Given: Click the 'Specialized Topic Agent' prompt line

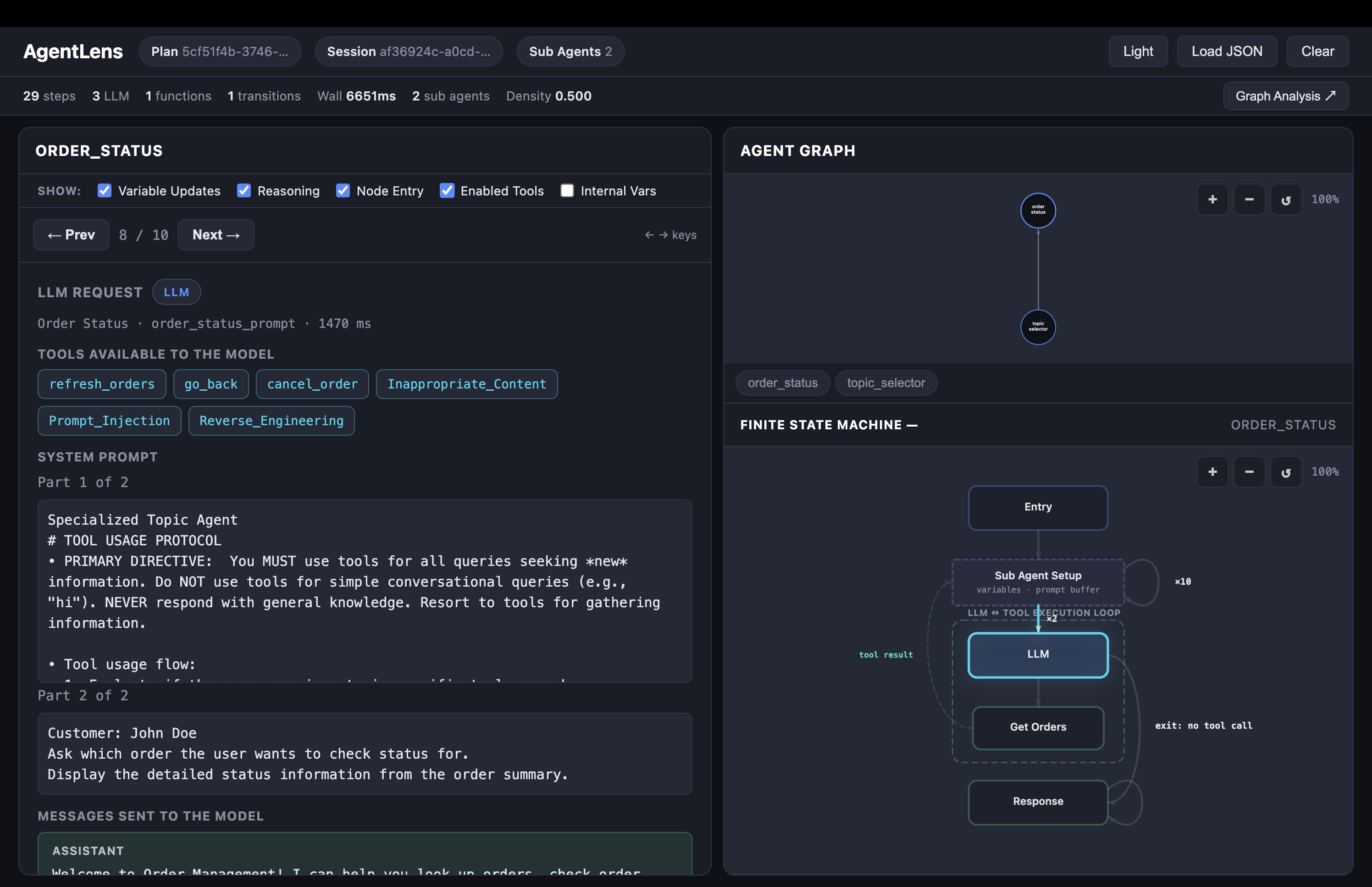Looking at the screenshot, I should pyautogui.click(x=143, y=520).
